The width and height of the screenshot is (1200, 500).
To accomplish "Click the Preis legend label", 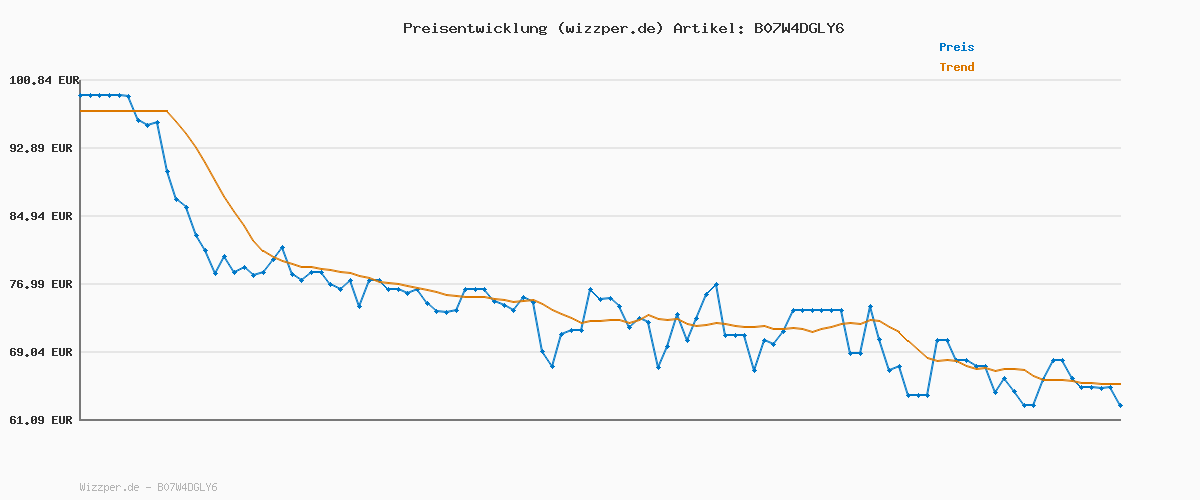I will pyautogui.click(x=956, y=47).
